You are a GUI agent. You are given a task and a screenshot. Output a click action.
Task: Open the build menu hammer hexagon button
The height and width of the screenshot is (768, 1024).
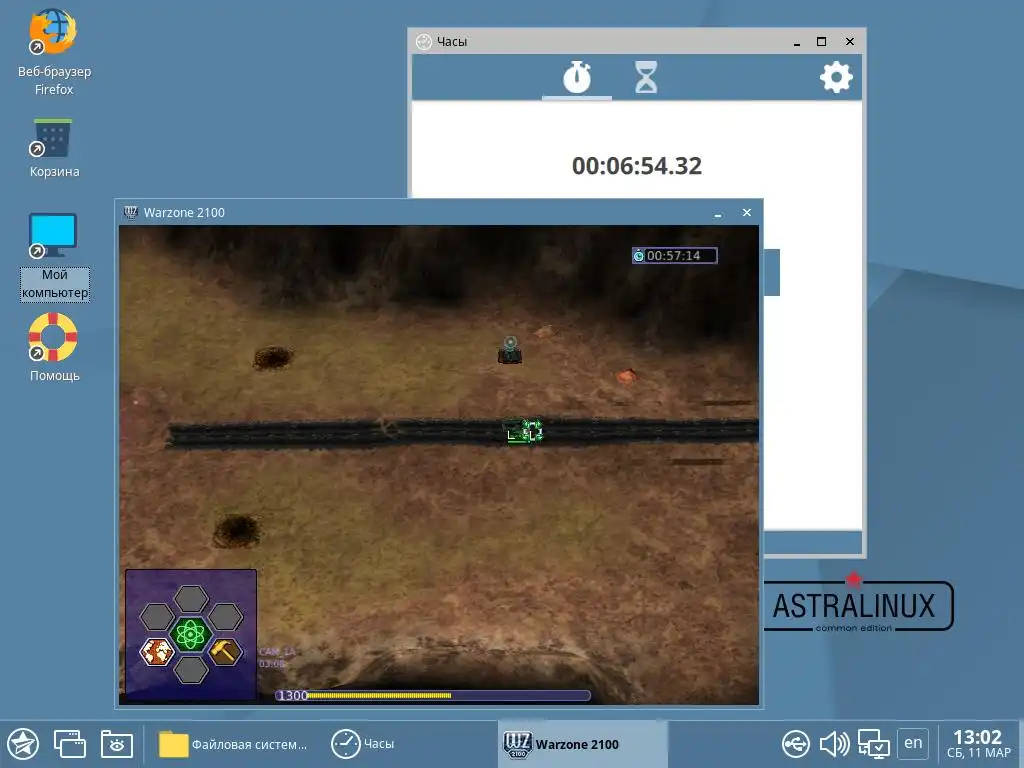pyautogui.click(x=225, y=651)
